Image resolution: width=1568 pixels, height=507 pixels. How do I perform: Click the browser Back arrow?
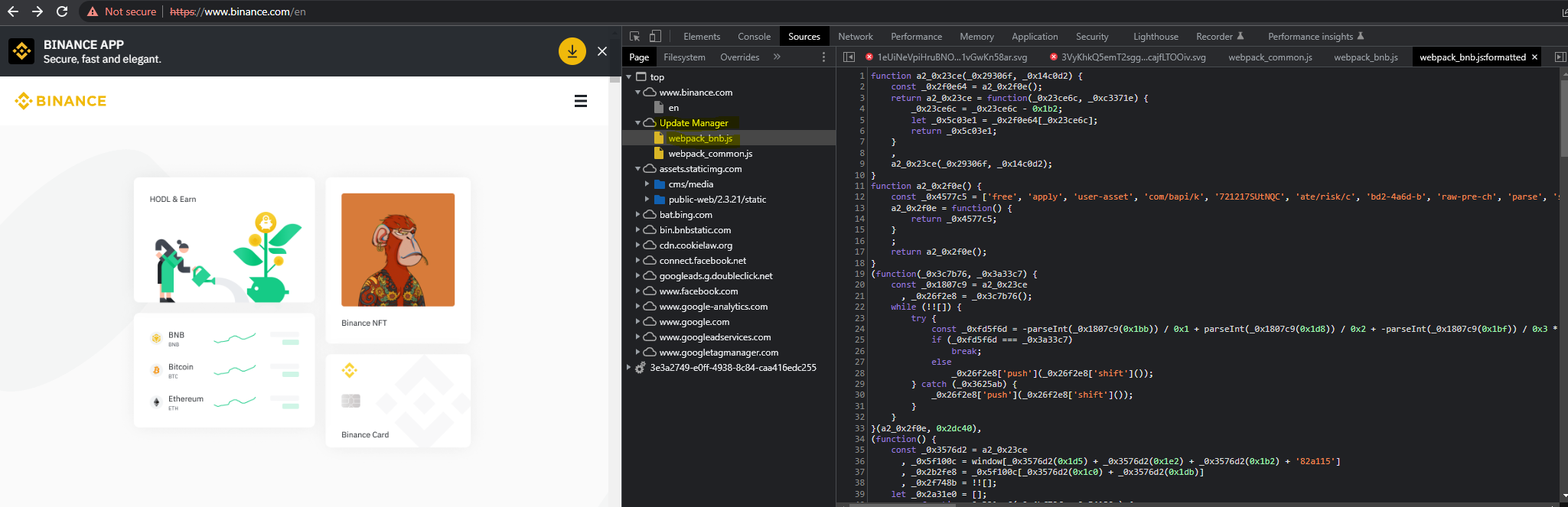13,11
